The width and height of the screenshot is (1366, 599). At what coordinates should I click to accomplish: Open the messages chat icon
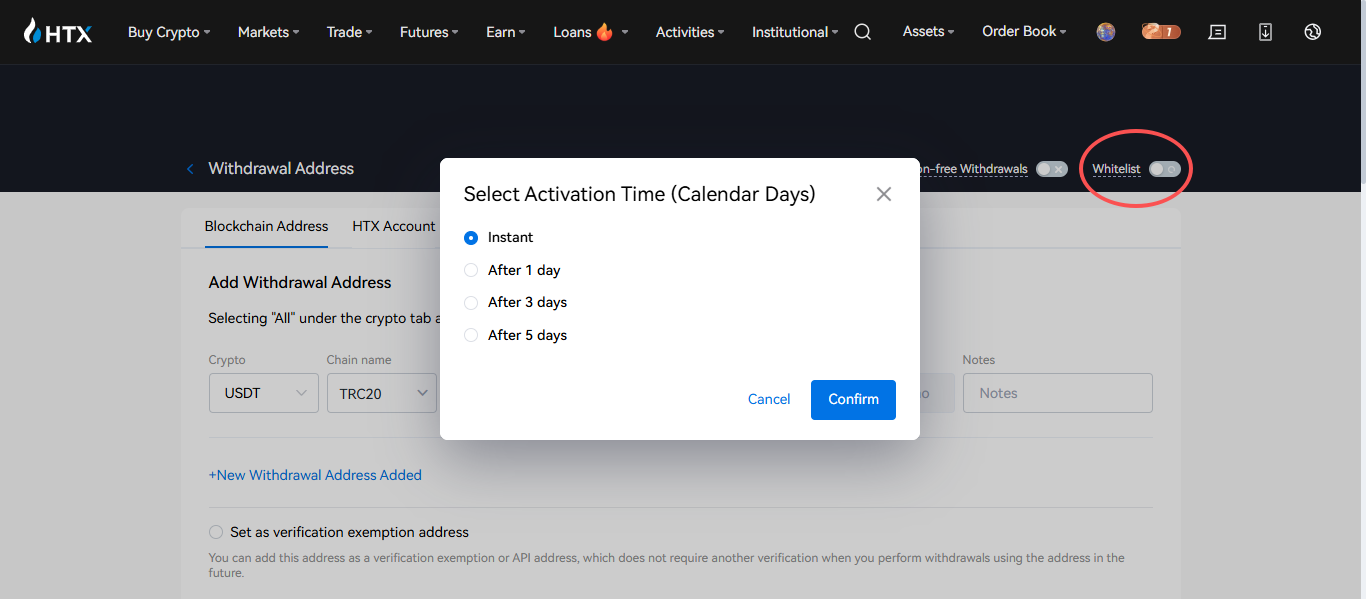click(1217, 32)
